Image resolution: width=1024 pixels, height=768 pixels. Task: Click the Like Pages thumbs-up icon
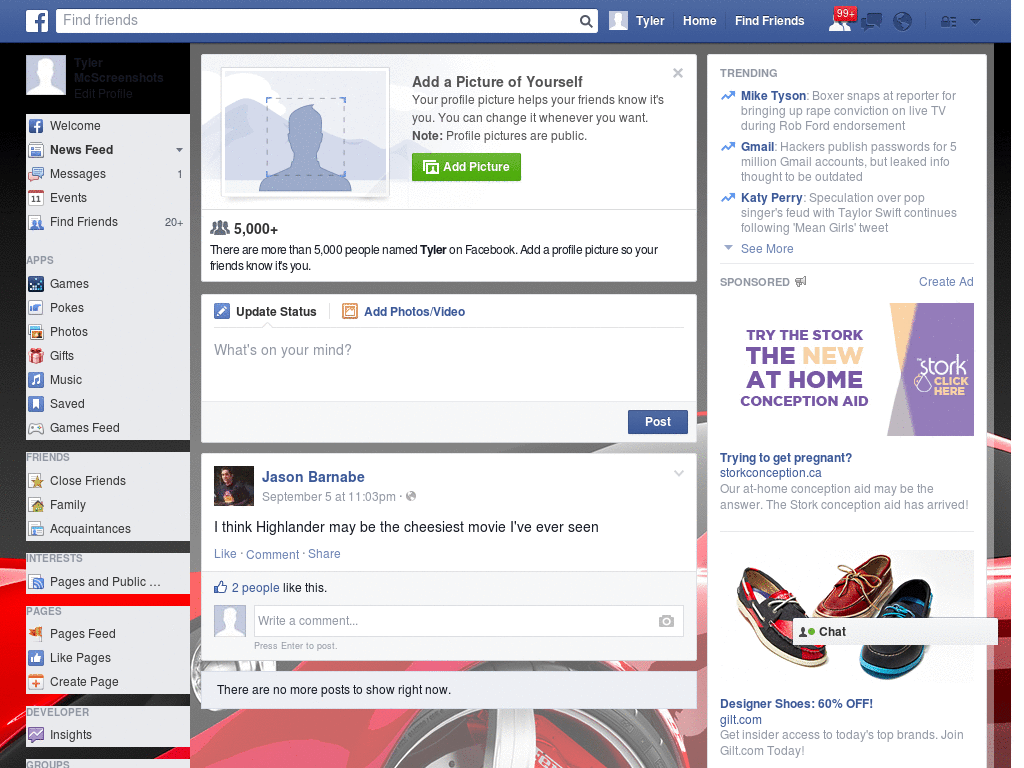(x=36, y=658)
